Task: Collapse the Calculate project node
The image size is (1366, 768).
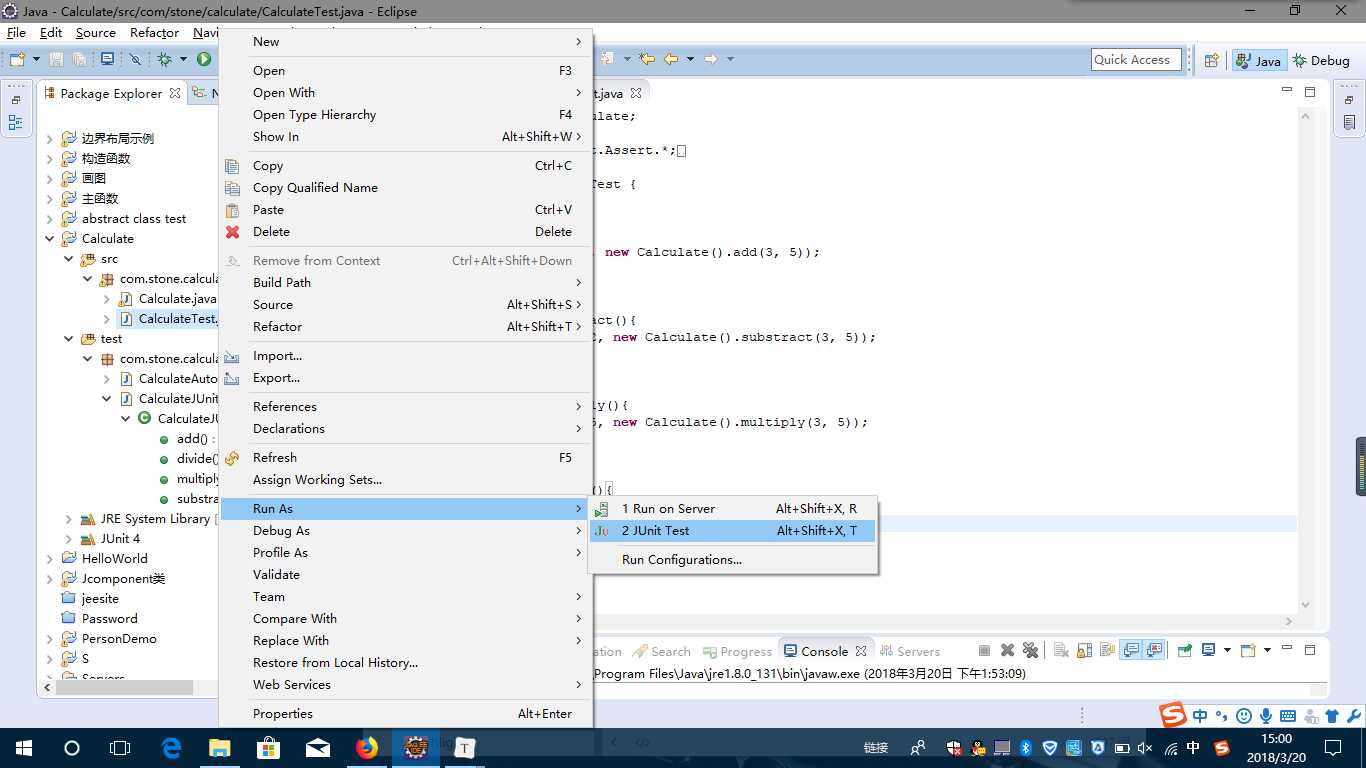Action: click(50, 239)
